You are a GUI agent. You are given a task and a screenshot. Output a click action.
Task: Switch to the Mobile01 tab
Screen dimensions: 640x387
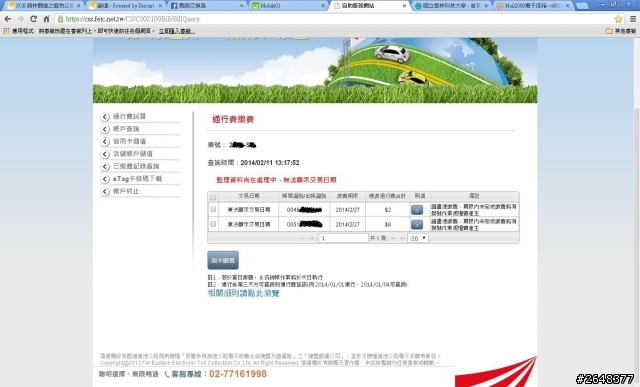[x=288, y=6]
